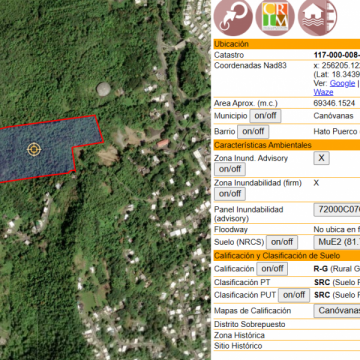
Task: Toggle Municipio layer on/off
Action: (x=265, y=116)
